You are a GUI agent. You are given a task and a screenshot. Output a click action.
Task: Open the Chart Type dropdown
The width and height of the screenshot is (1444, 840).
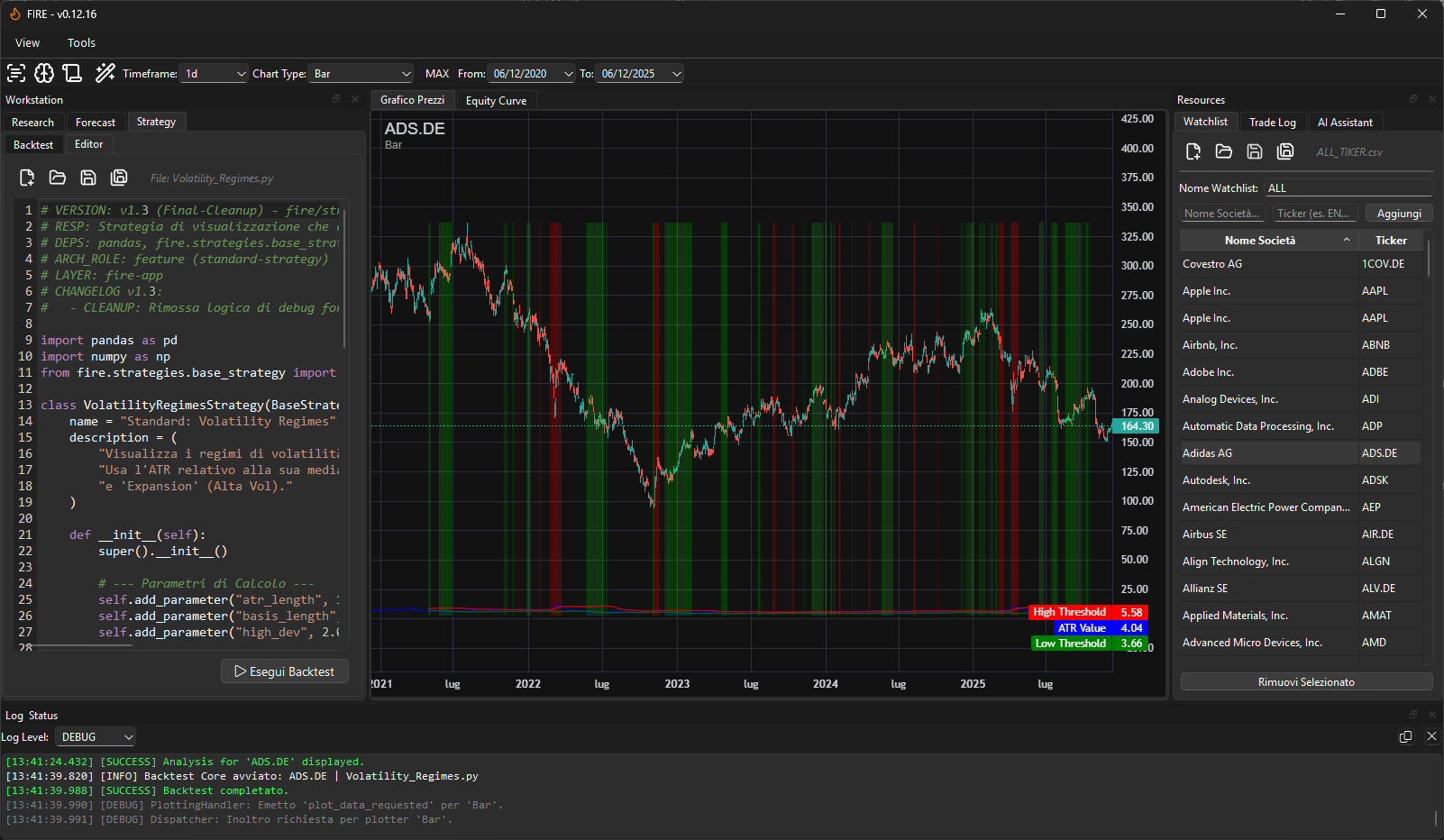point(361,74)
